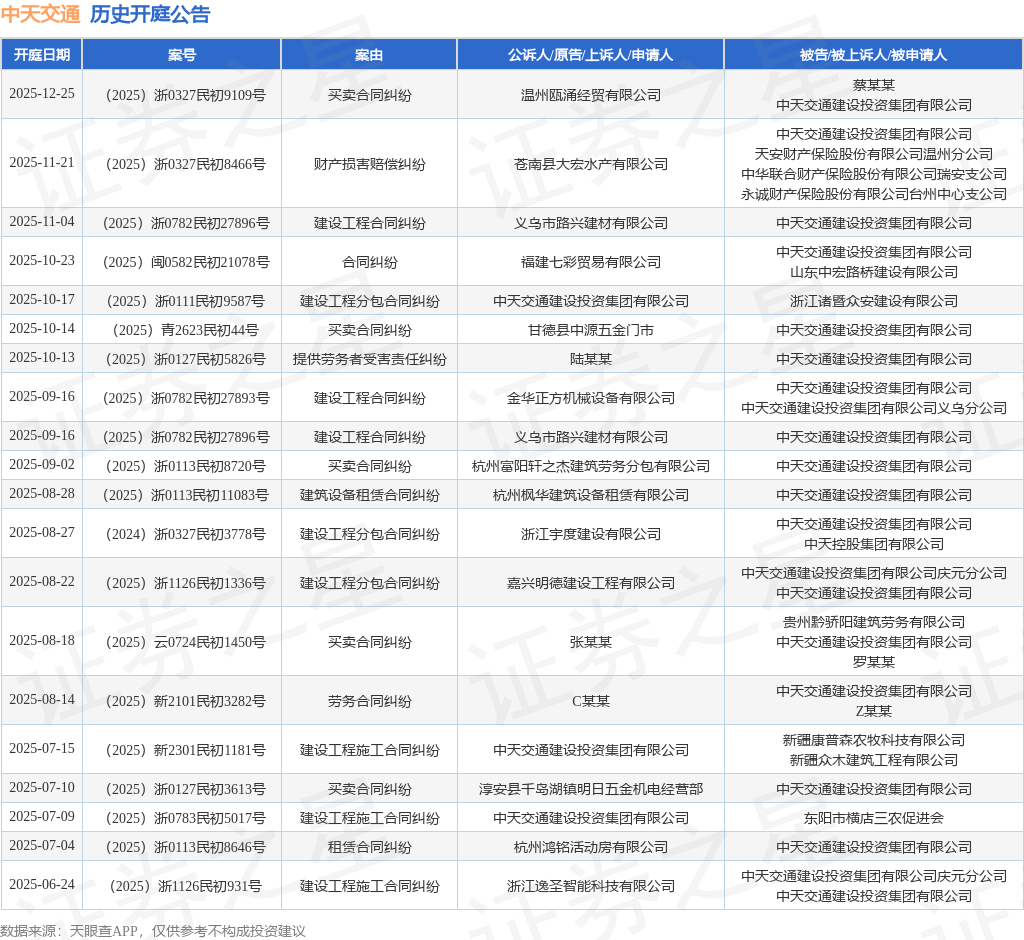Click case number 新2101民初3282号
The width and height of the screenshot is (1024, 940).
(x=185, y=701)
